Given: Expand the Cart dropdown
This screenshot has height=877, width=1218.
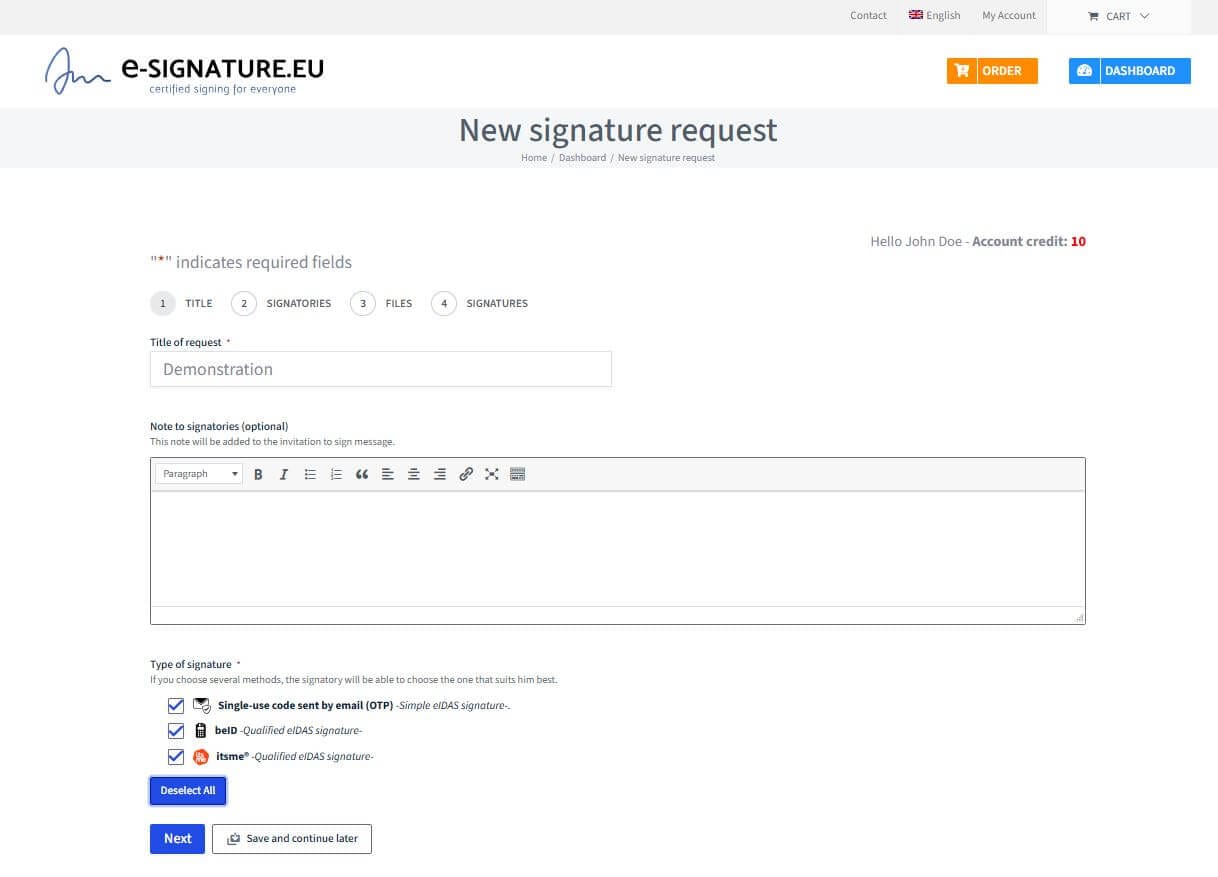Looking at the screenshot, I should tap(1119, 16).
